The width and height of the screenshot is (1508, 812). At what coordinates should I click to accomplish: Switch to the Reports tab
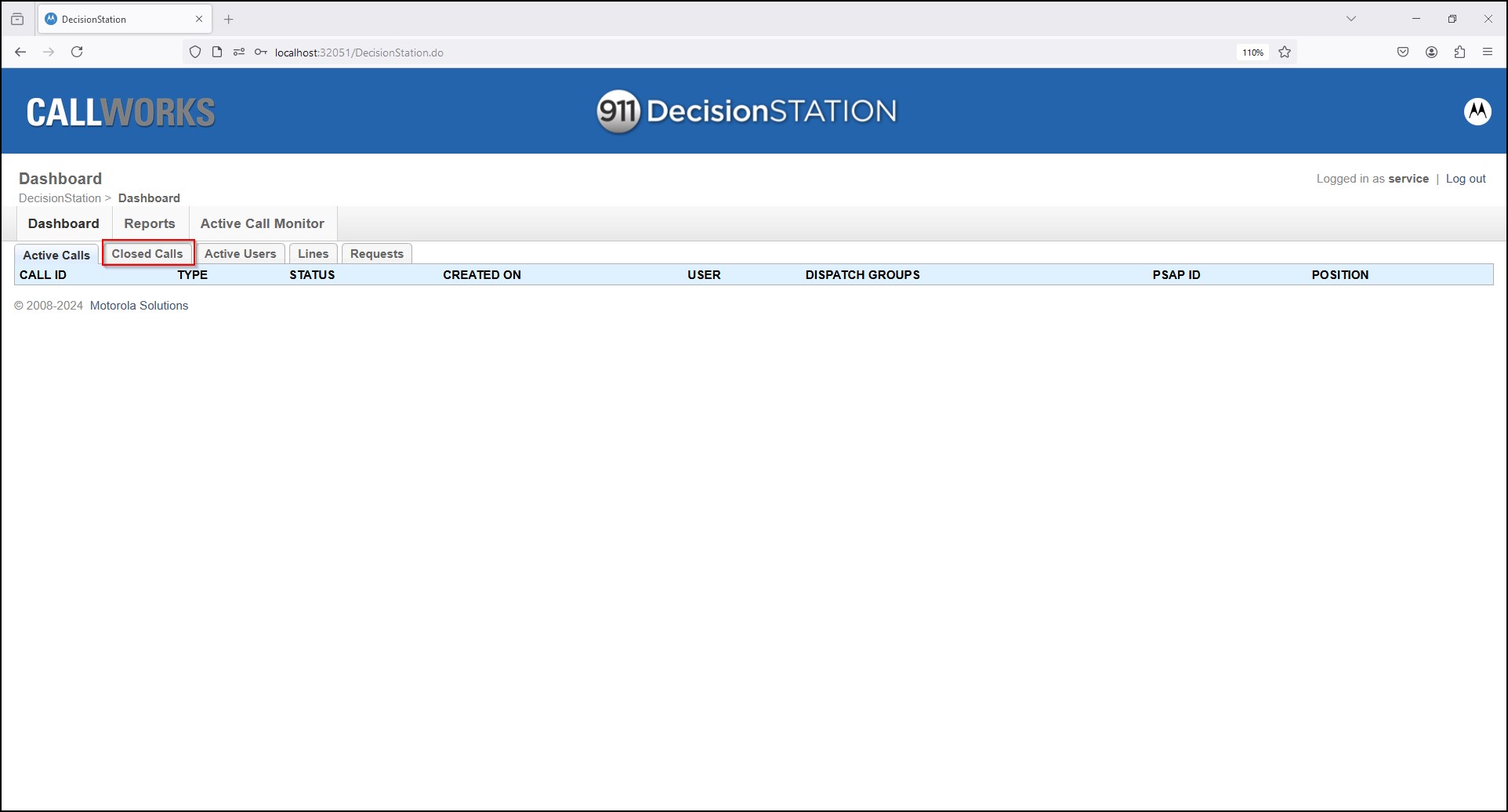(x=149, y=223)
